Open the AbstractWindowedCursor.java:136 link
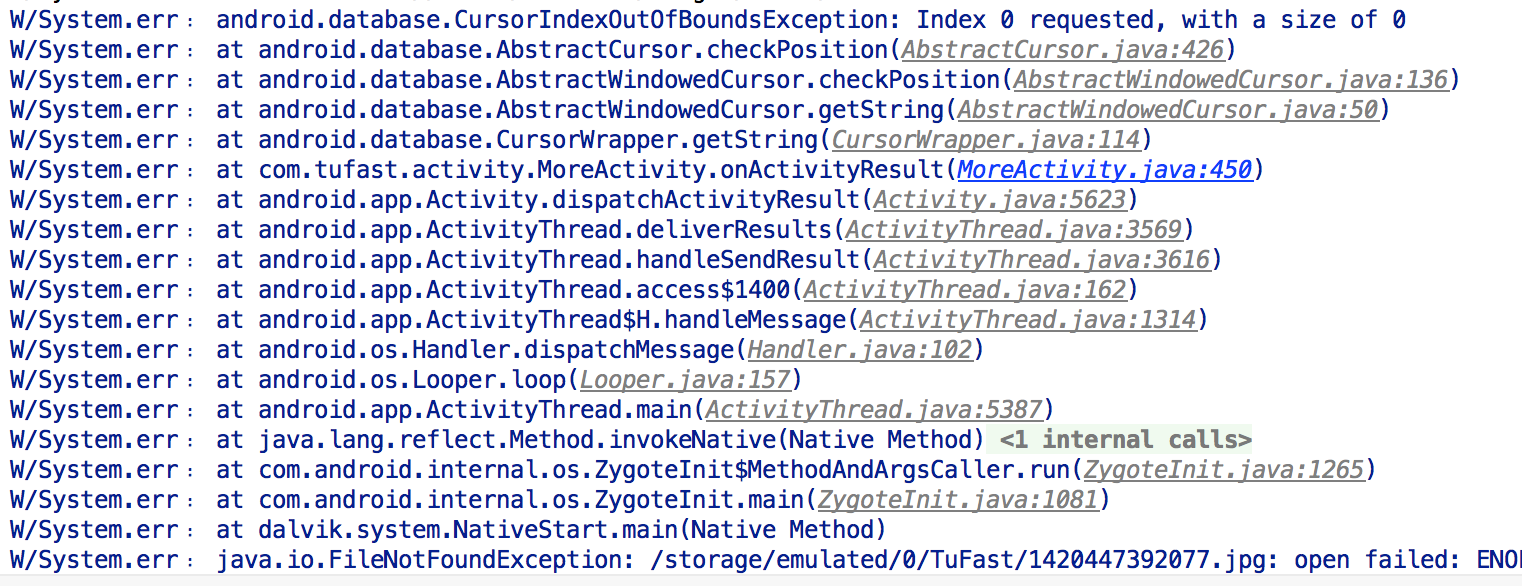Image resolution: width=1522 pixels, height=586 pixels. [1230, 79]
